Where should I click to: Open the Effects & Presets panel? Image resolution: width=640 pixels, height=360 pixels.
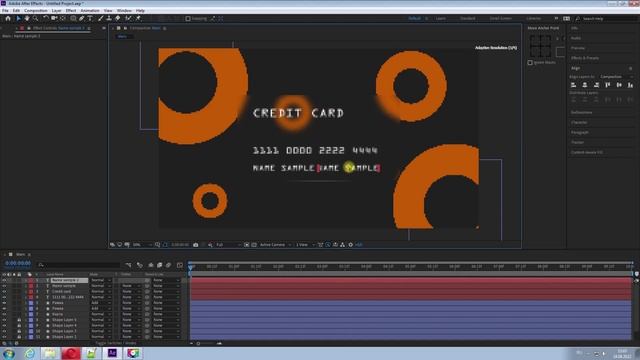(585, 58)
